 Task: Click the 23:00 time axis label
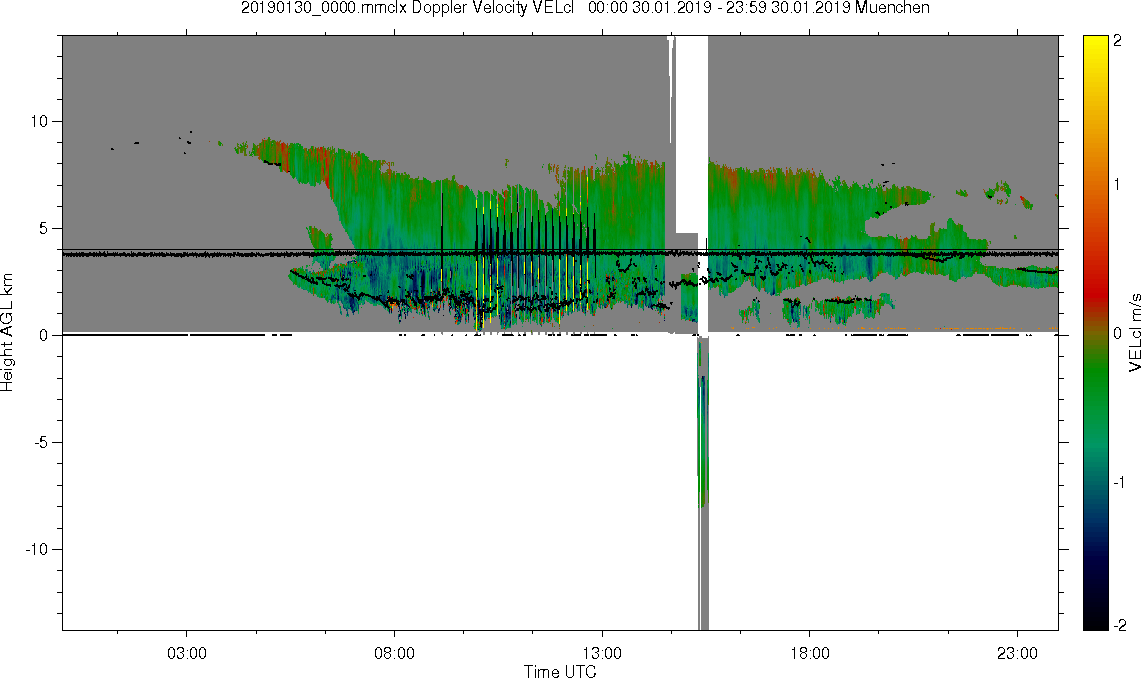tap(1017, 653)
